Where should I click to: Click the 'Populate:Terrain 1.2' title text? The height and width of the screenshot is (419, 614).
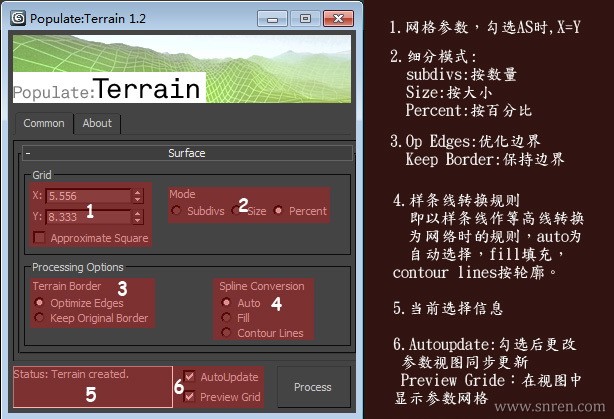(x=88, y=19)
